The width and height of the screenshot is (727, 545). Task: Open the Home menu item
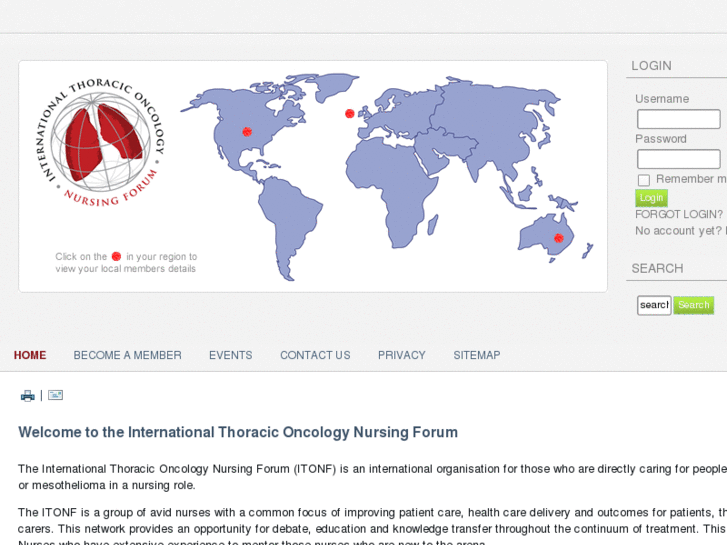[x=30, y=355]
